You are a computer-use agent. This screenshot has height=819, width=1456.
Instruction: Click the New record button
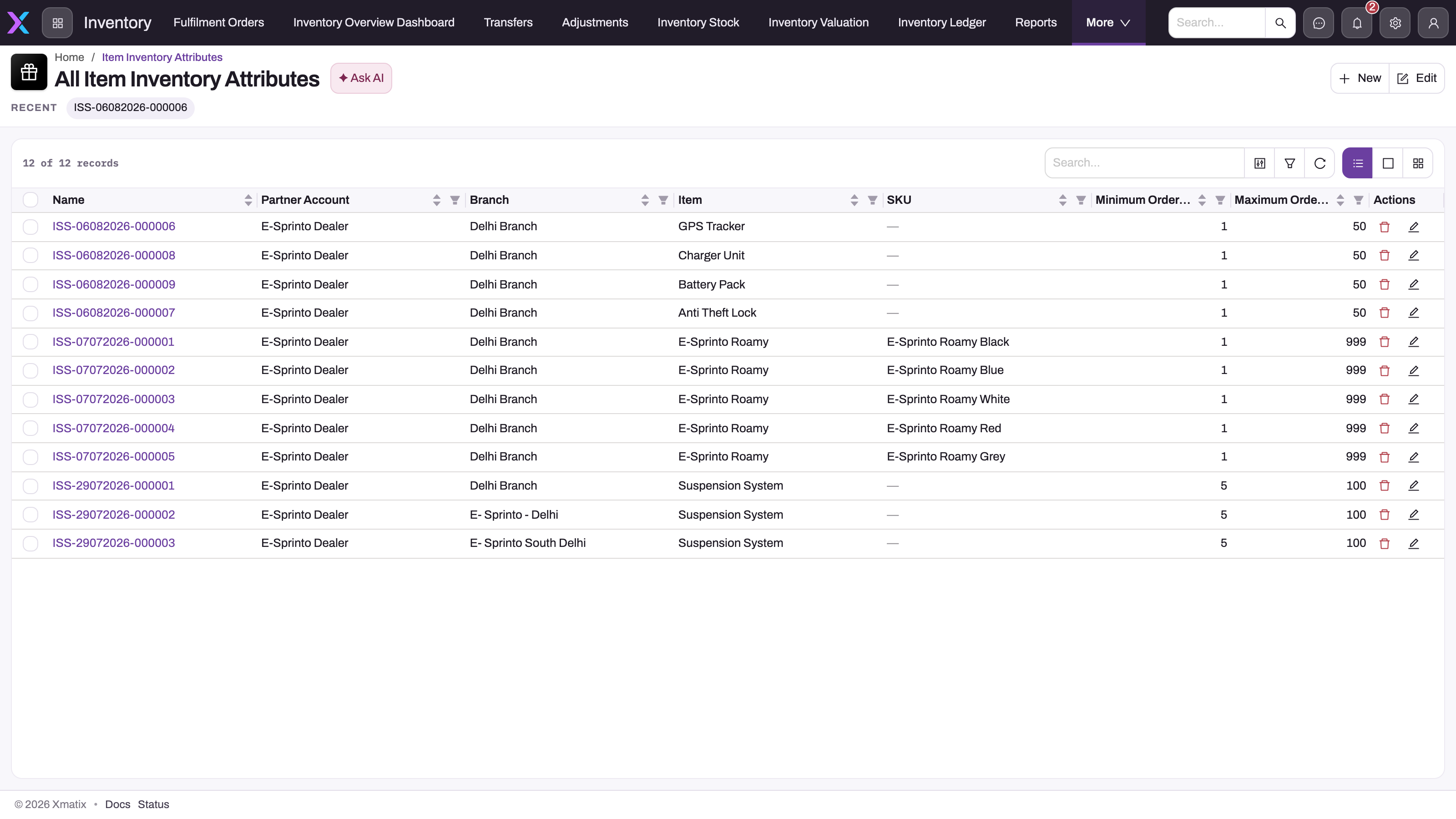(x=1360, y=78)
